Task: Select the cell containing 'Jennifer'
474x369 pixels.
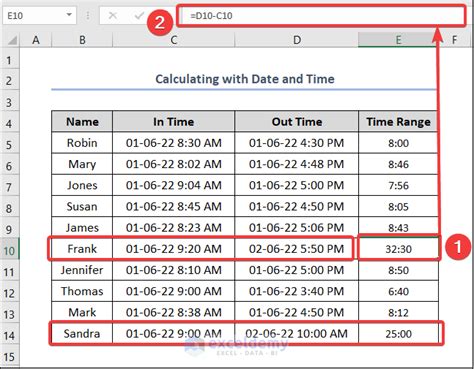Action: 82,270
